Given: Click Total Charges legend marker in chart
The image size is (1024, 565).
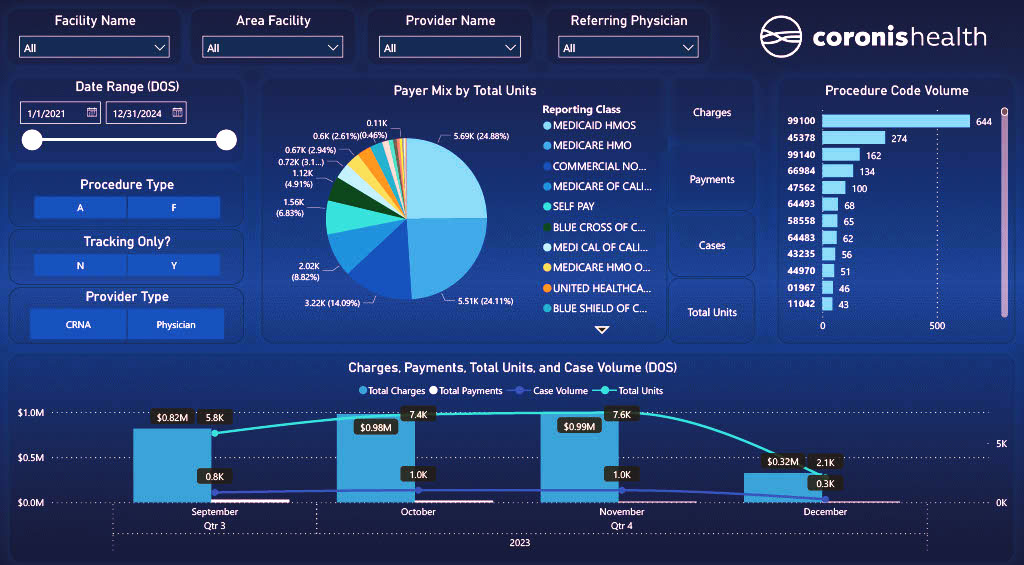Looking at the screenshot, I should coord(363,391).
